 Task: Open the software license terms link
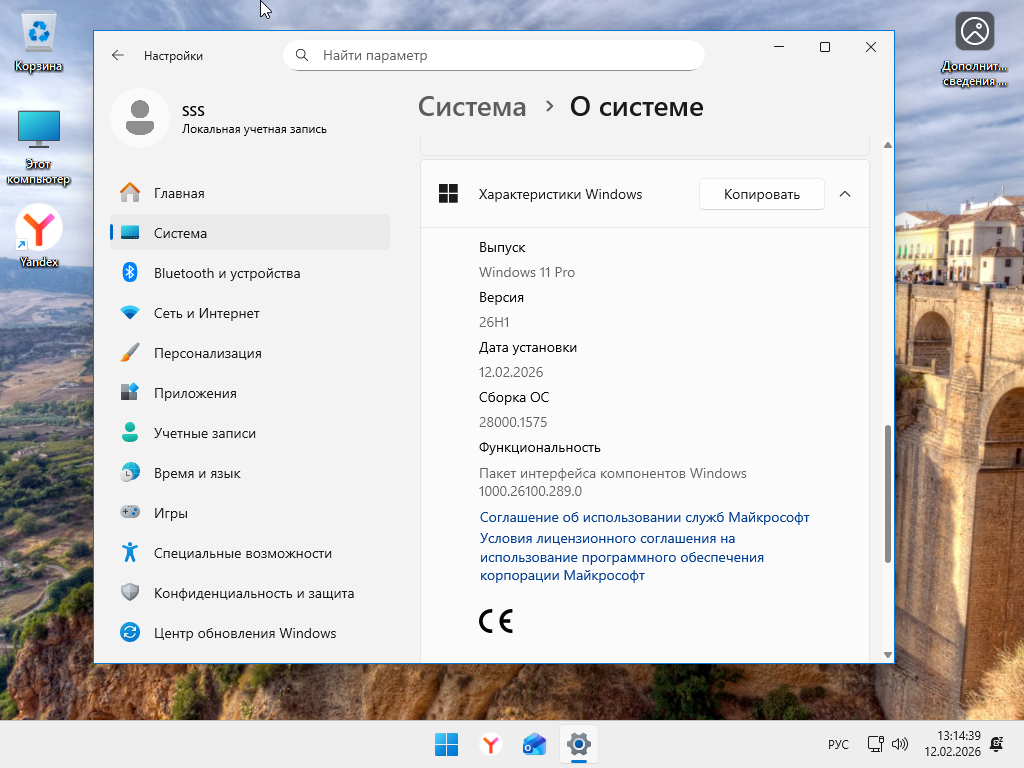click(x=621, y=557)
